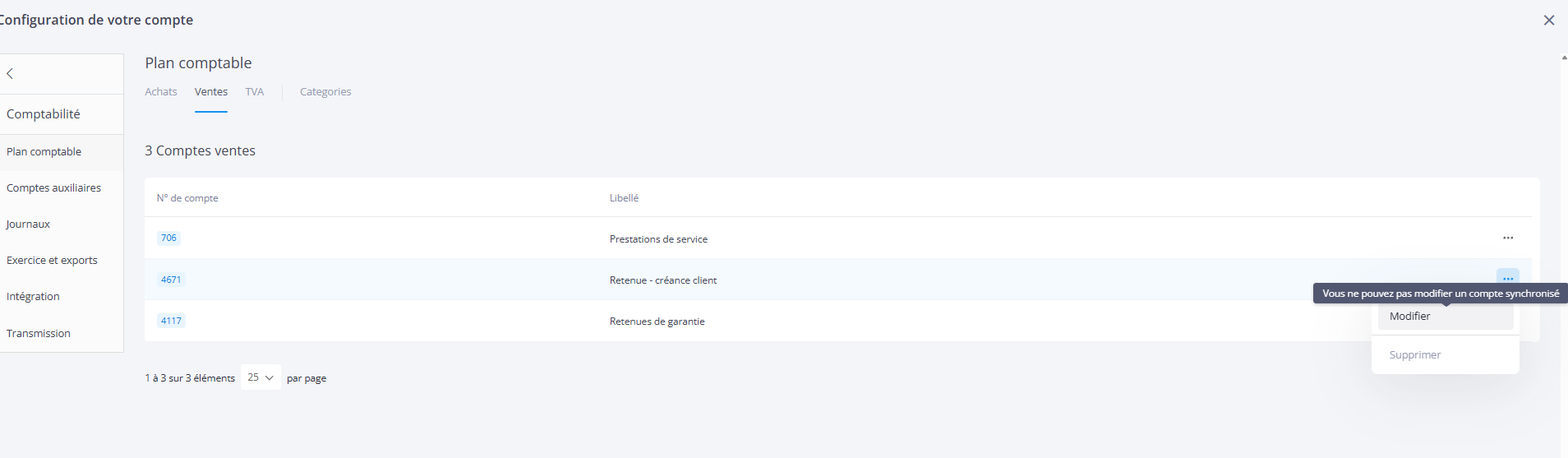Click account number badge 706
This screenshot has height=458, width=1568.
pyautogui.click(x=168, y=238)
